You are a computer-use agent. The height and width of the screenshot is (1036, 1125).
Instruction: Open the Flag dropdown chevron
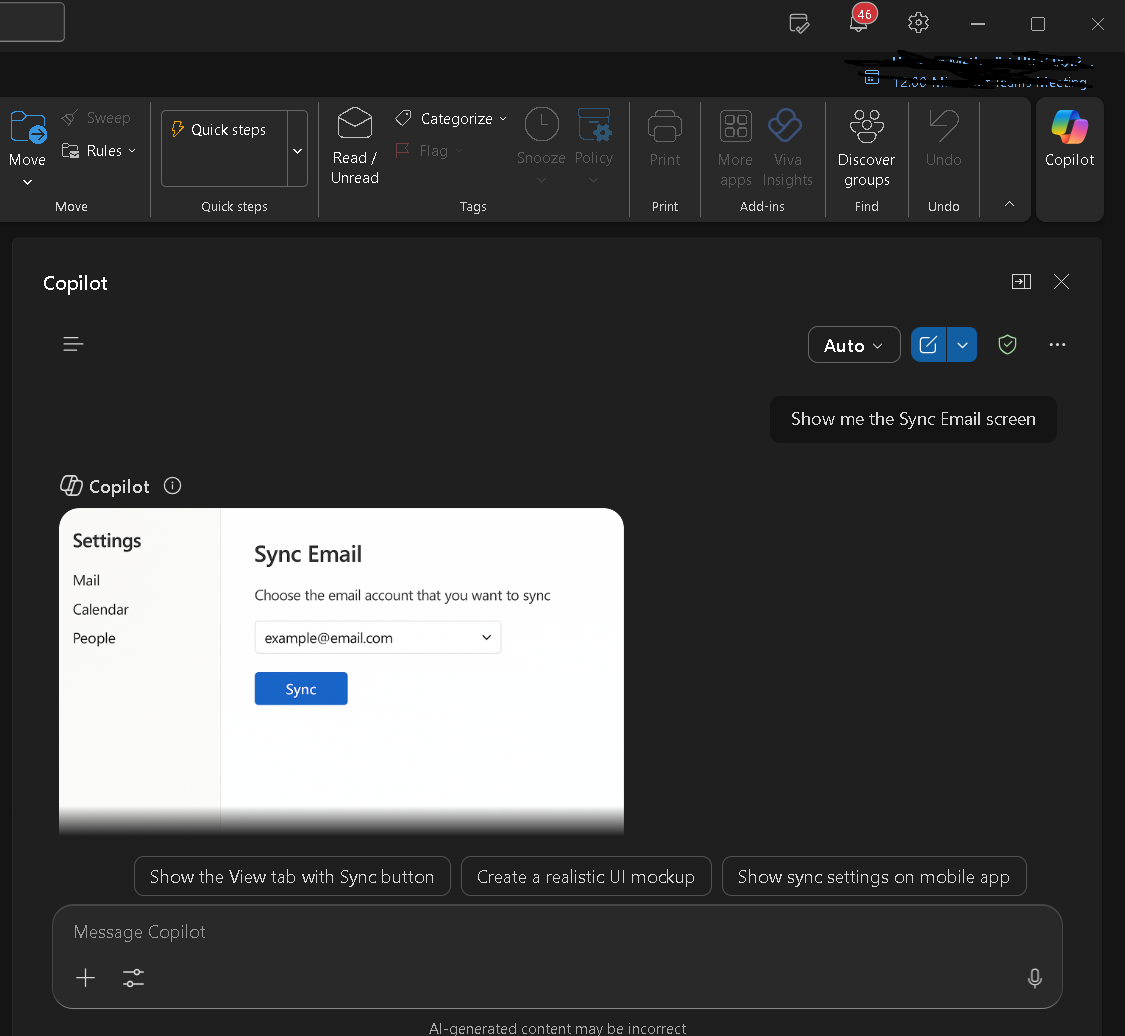pyautogui.click(x=459, y=151)
